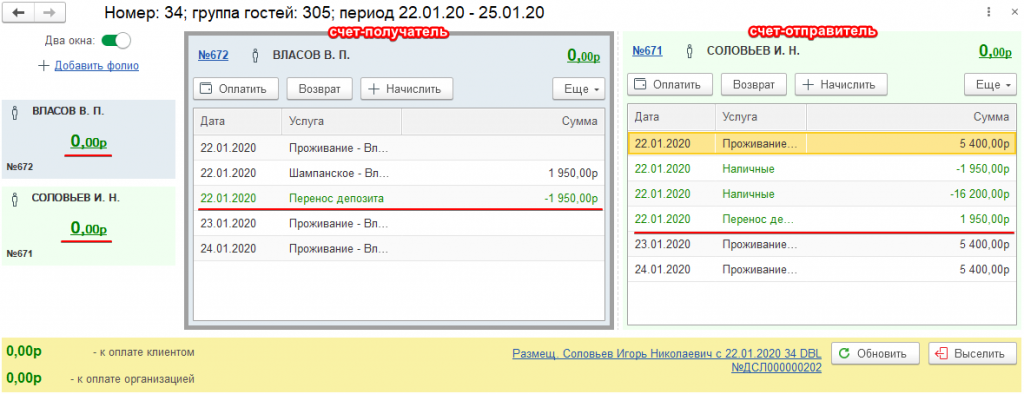Image resolution: width=1024 pixels, height=394 pixels.
Task: Open folio link №672
Action: click(x=213, y=56)
